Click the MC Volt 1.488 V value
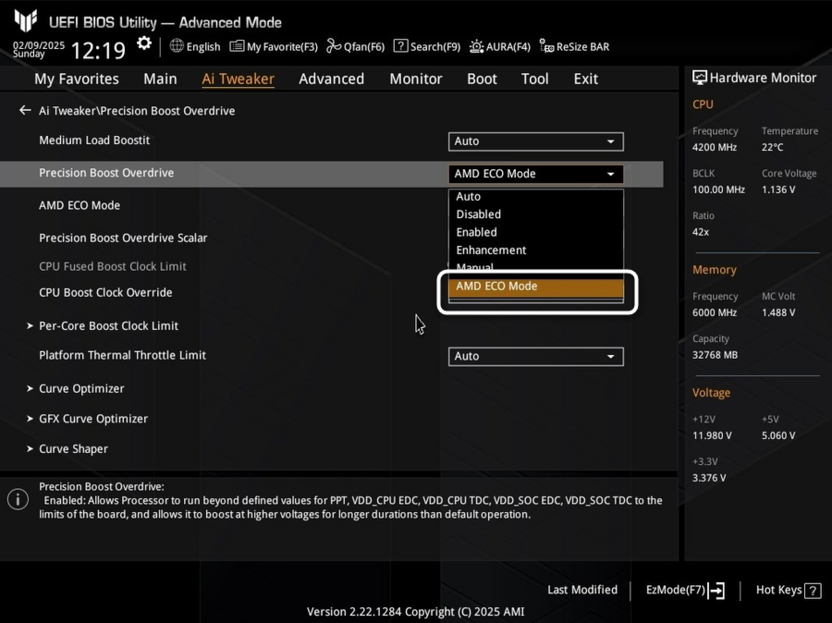 coord(778,313)
